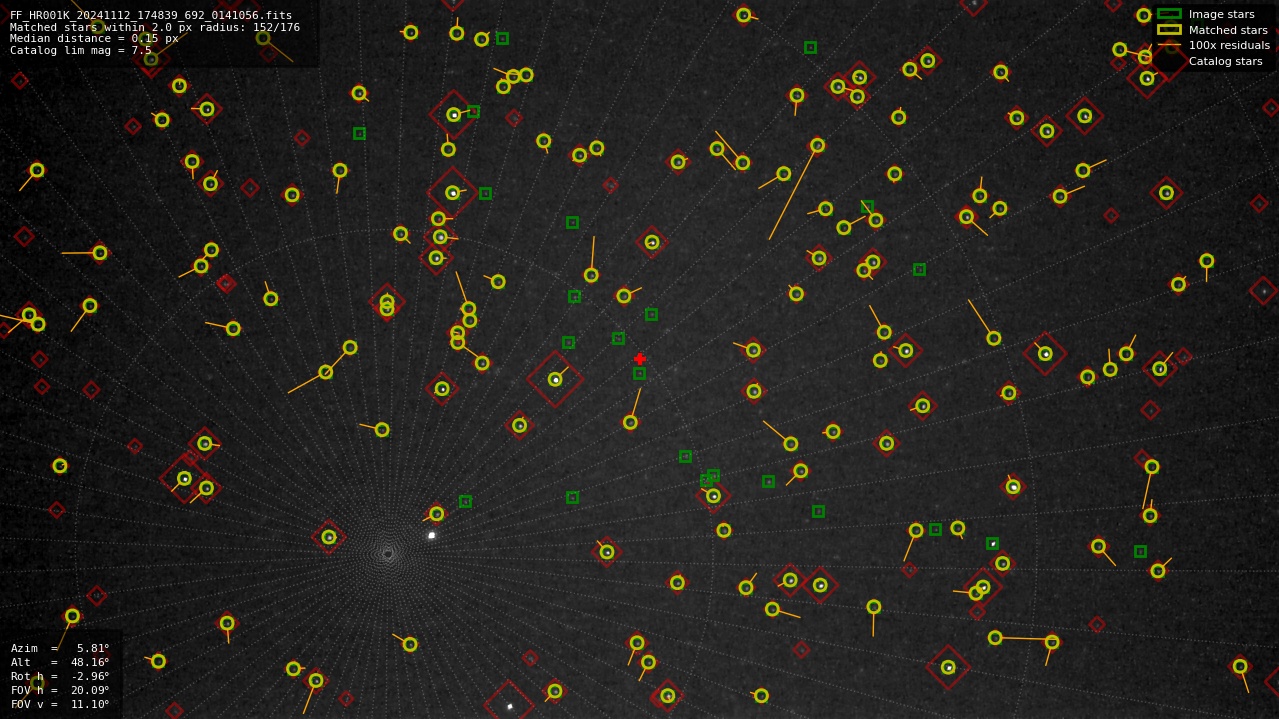Click the 'FOV v = 11.10°' readout
Screen dimensions: 1279x719
tap(60, 704)
